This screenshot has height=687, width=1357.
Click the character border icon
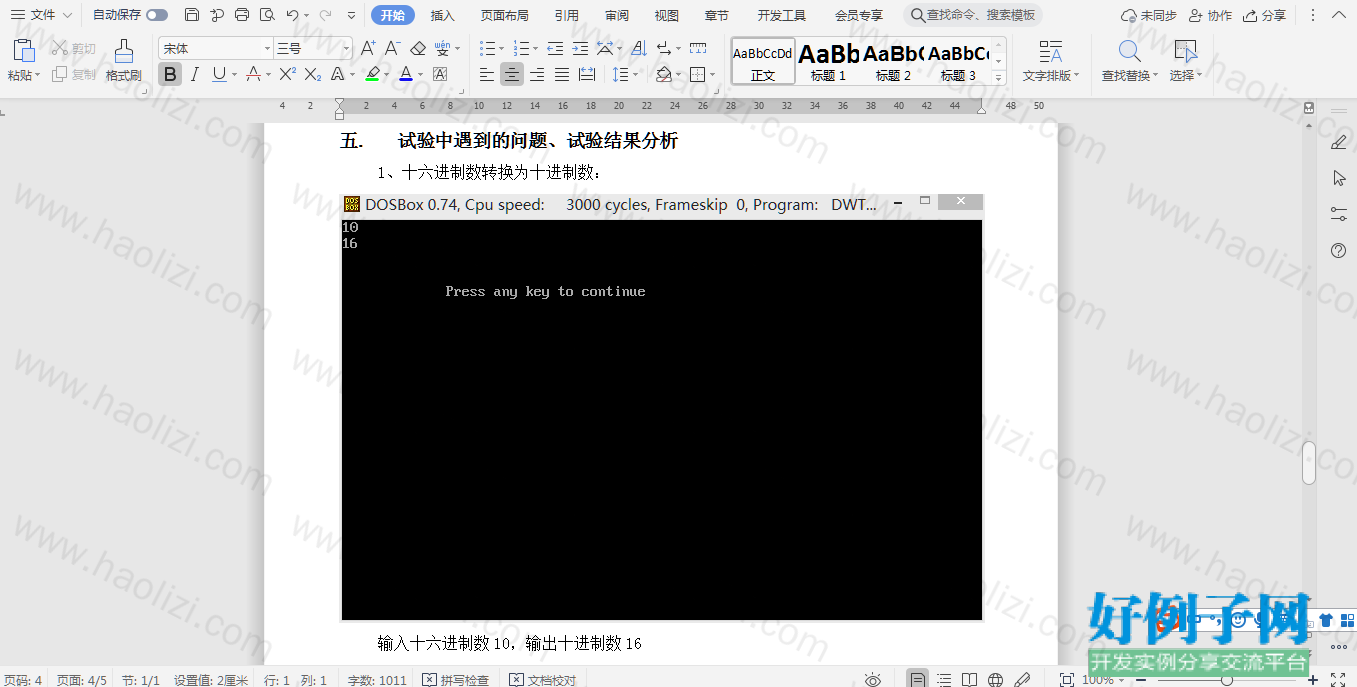440,74
